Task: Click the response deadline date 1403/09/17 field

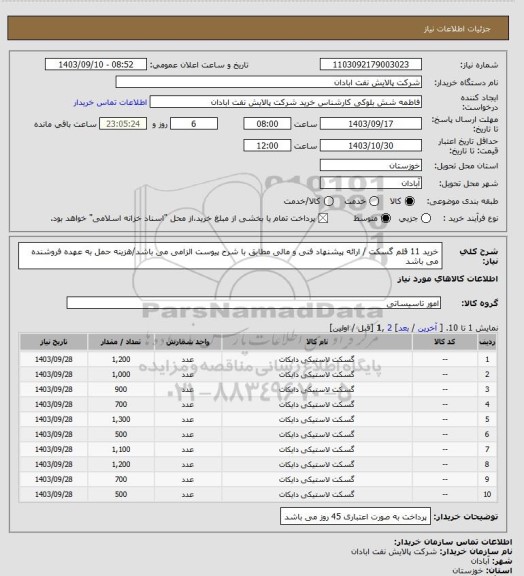Action: 371,124
